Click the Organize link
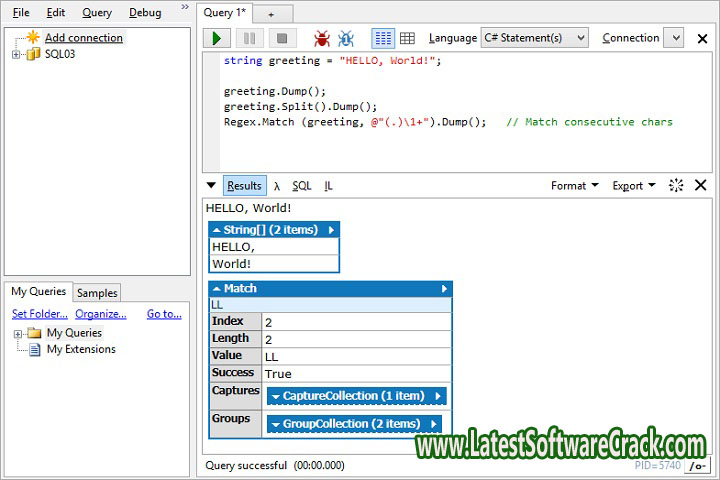 [101, 314]
